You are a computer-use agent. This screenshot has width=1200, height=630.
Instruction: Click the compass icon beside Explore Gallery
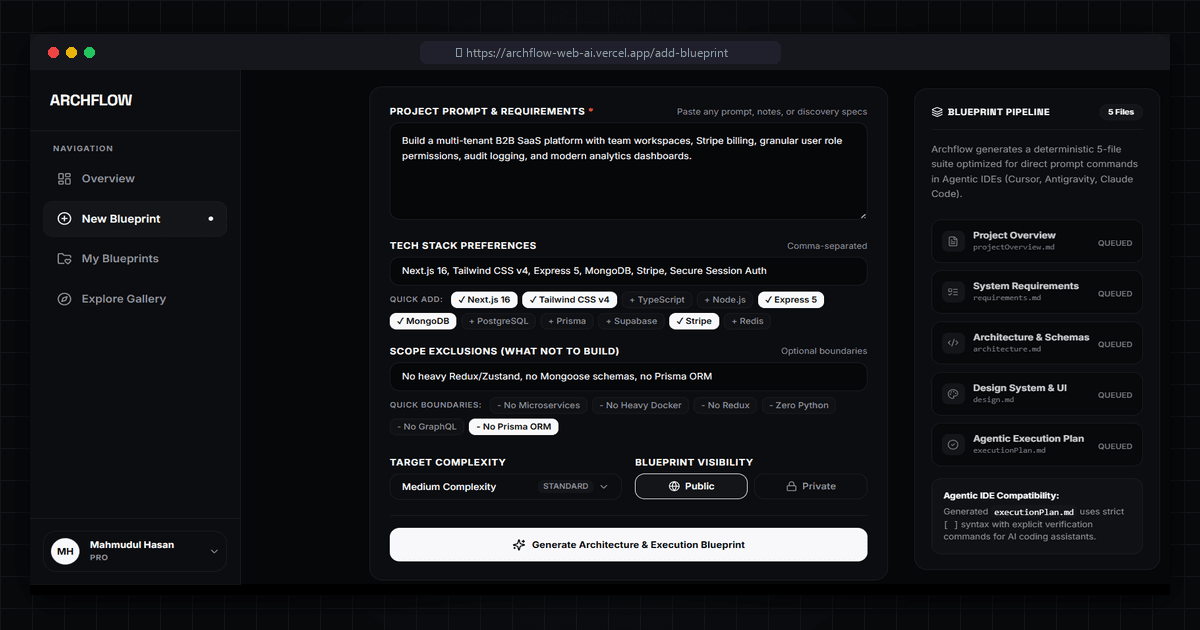64,299
